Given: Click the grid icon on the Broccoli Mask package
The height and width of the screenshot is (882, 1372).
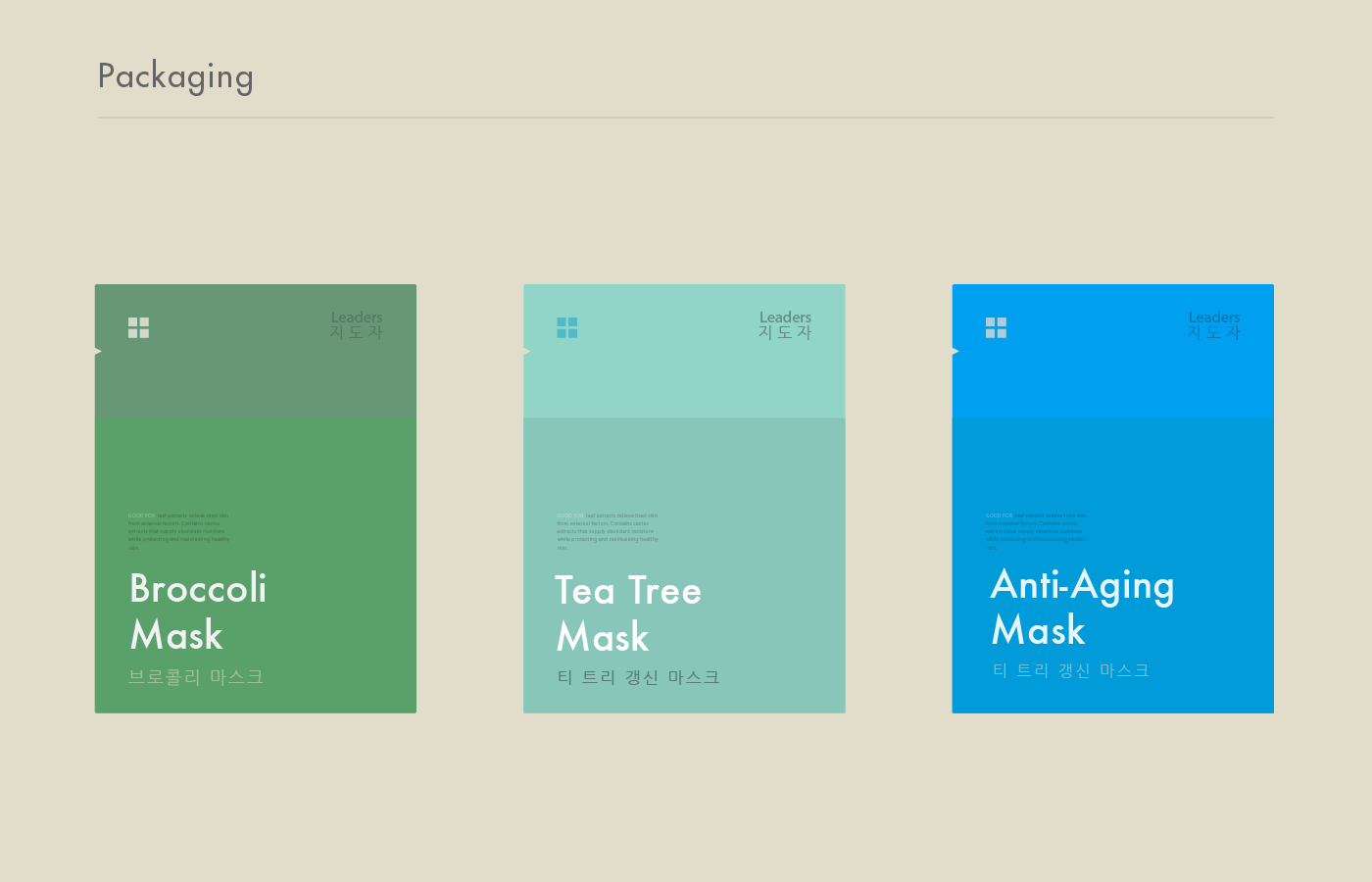Looking at the screenshot, I should click(138, 327).
